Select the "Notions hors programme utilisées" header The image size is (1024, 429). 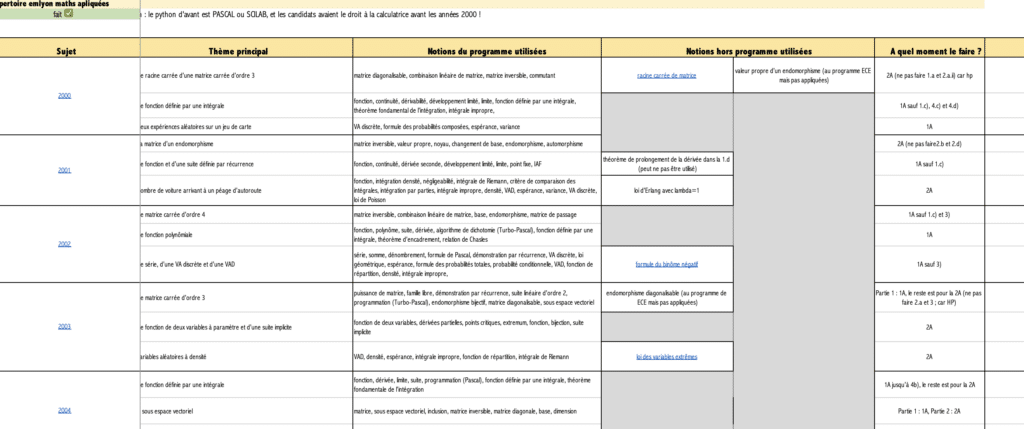[737, 48]
